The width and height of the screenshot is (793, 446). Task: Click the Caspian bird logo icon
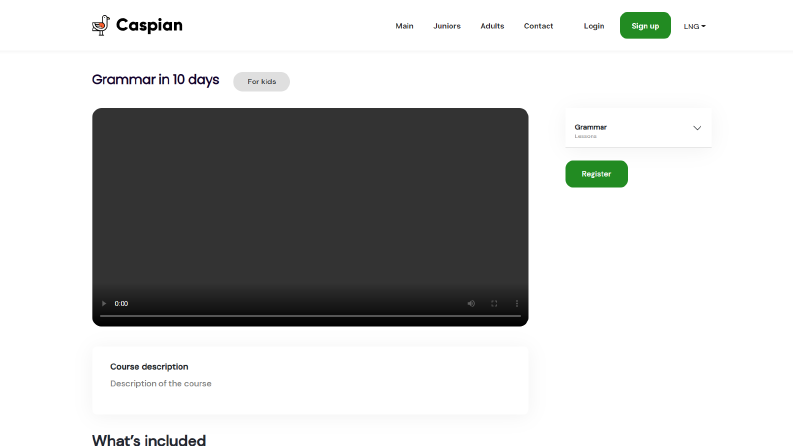pyautogui.click(x=101, y=25)
